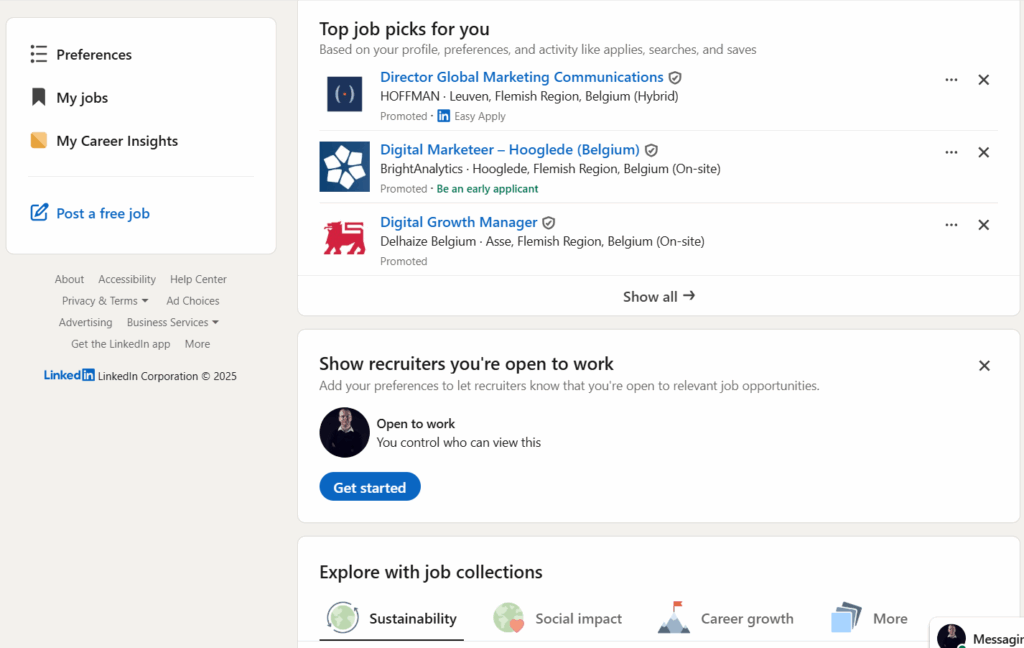This screenshot has height=648, width=1024.
Task: Click the Sustainability globe icon
Action: [x=343, y=618]
